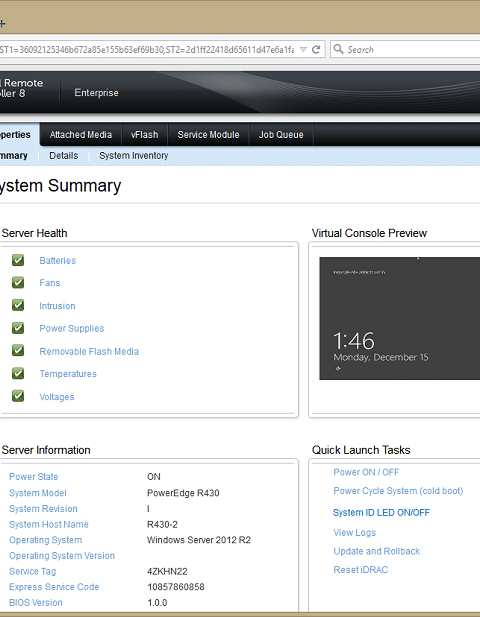Image resolution: width=480 pixels, height=617 pixels.
Task: Click the System Model label link
Action: pos(38,493)
